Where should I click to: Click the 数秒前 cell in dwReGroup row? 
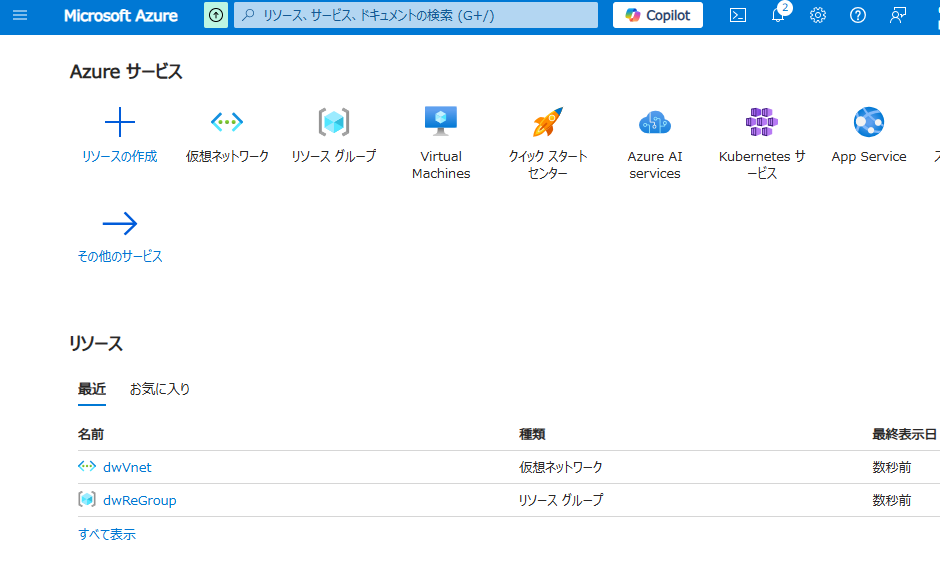click(x=891, y=500)
